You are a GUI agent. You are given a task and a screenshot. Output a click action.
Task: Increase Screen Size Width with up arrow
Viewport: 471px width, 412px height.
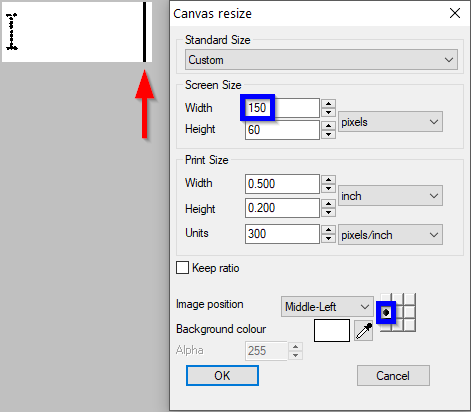point(328,103)
